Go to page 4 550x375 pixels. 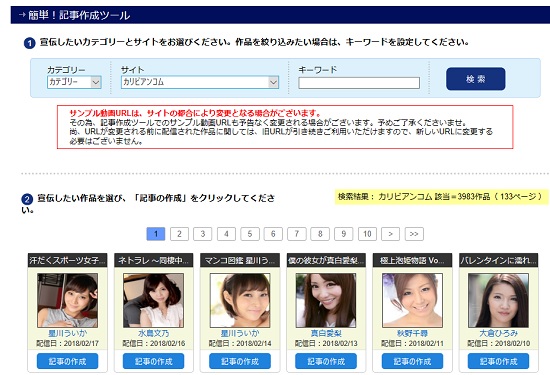click(x=226, y=234)
